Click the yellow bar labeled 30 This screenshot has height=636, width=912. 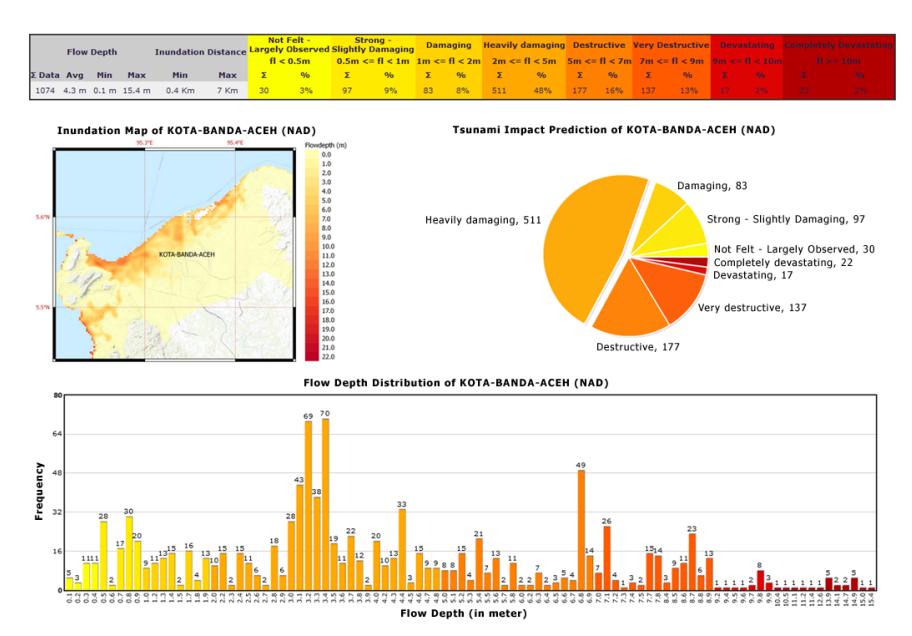coord(129,553)
